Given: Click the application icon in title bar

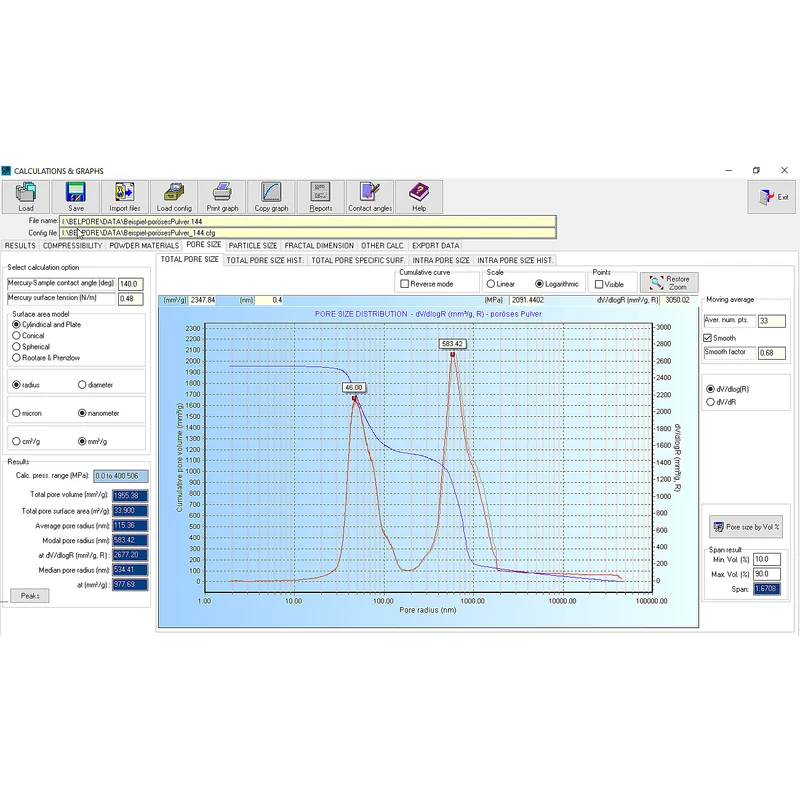Looking at the screenshot, I should point(6,171).
